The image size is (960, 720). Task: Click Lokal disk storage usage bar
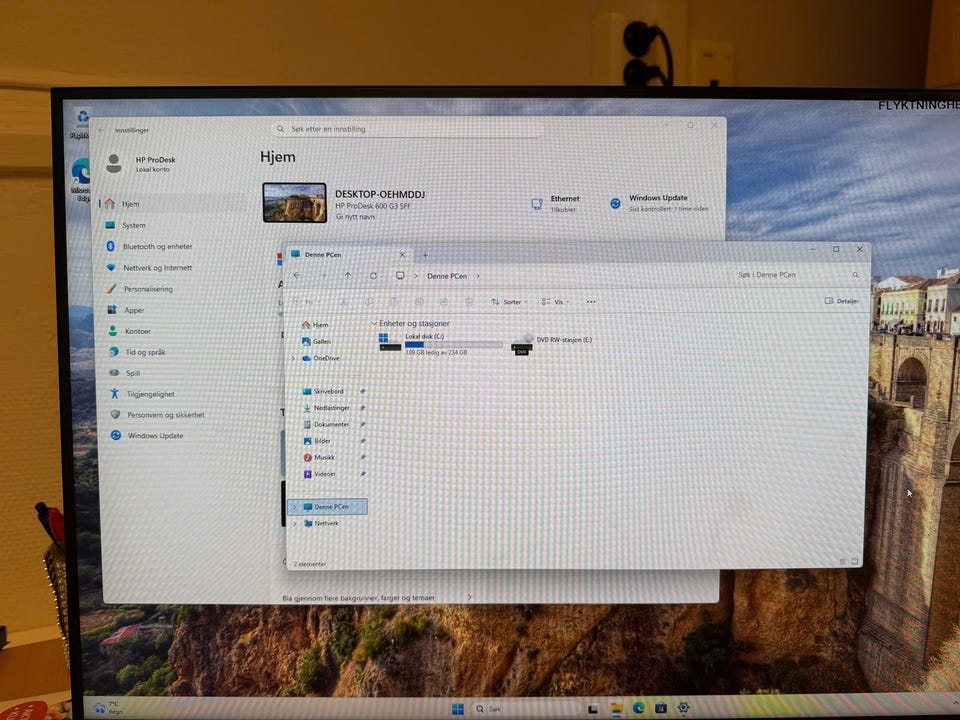(x=454, y=345)
